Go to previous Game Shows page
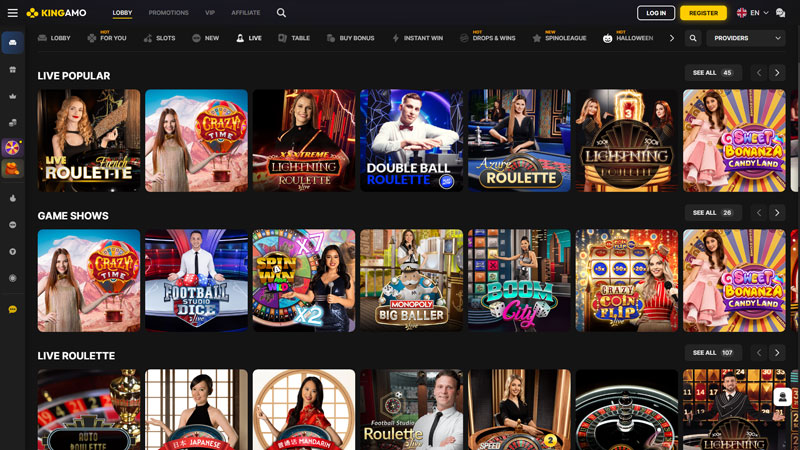 pos(759,213)
